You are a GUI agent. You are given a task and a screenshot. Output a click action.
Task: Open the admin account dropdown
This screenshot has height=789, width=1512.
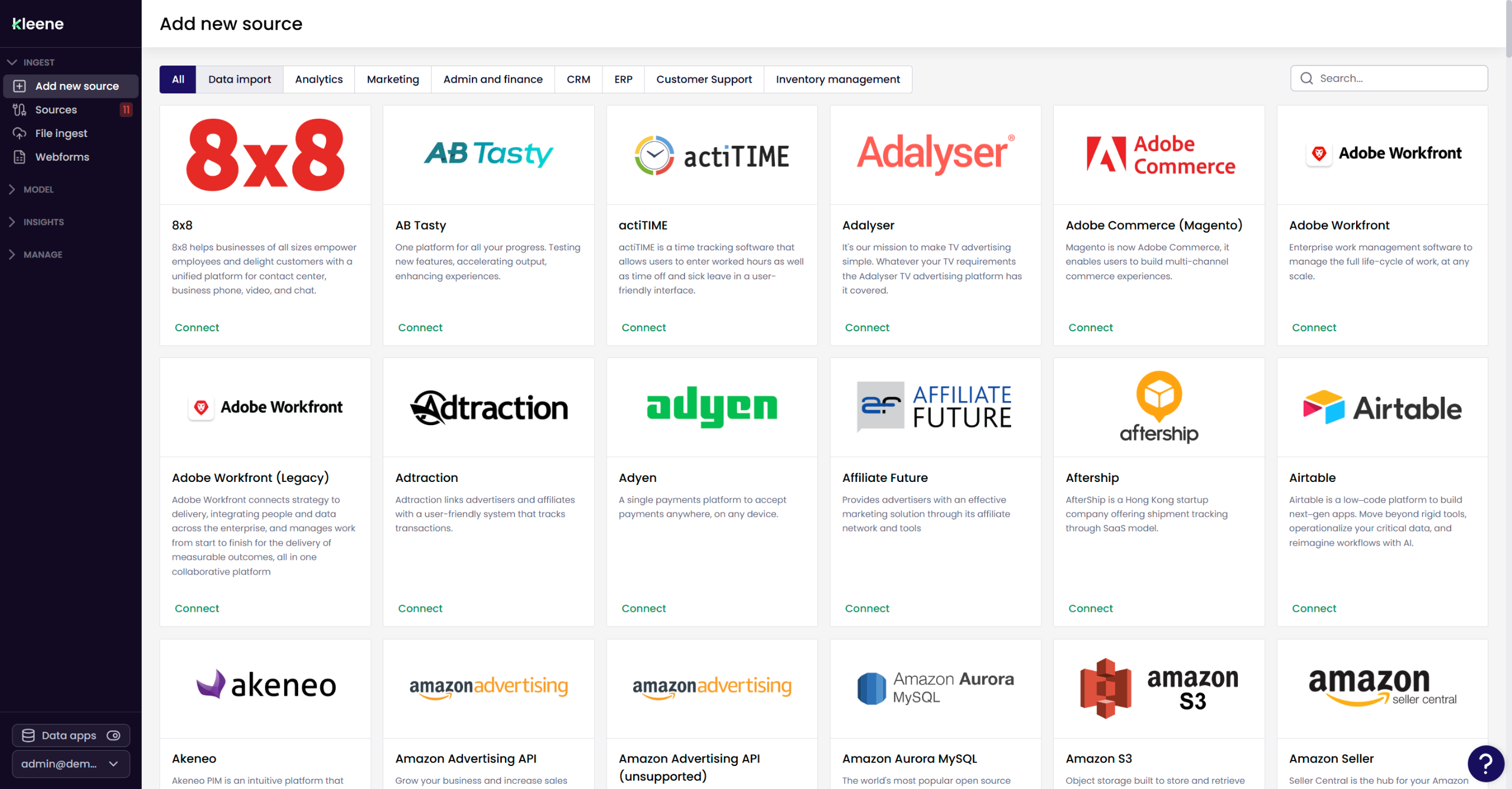[71, 764]
